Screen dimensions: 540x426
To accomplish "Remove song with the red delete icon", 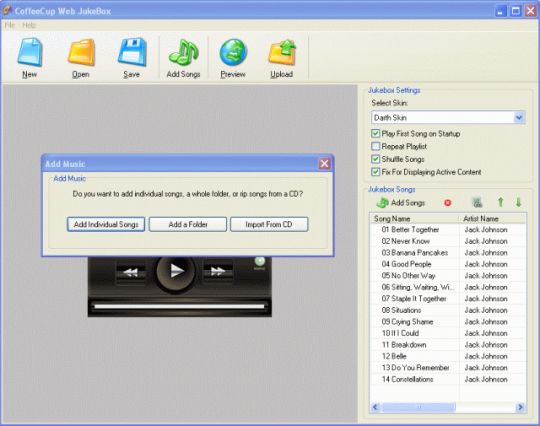I will tap(447, 203).
